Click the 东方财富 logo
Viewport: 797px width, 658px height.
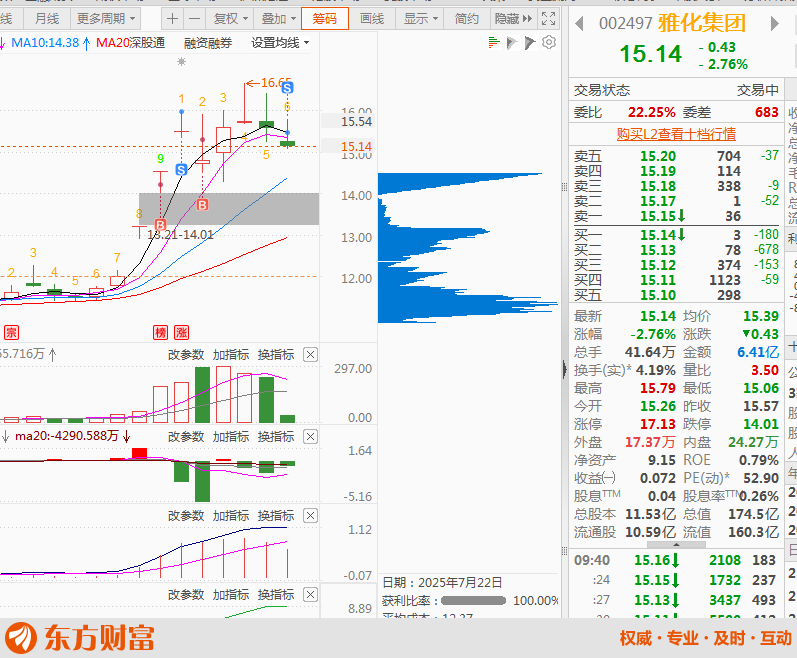coord(80,638)
